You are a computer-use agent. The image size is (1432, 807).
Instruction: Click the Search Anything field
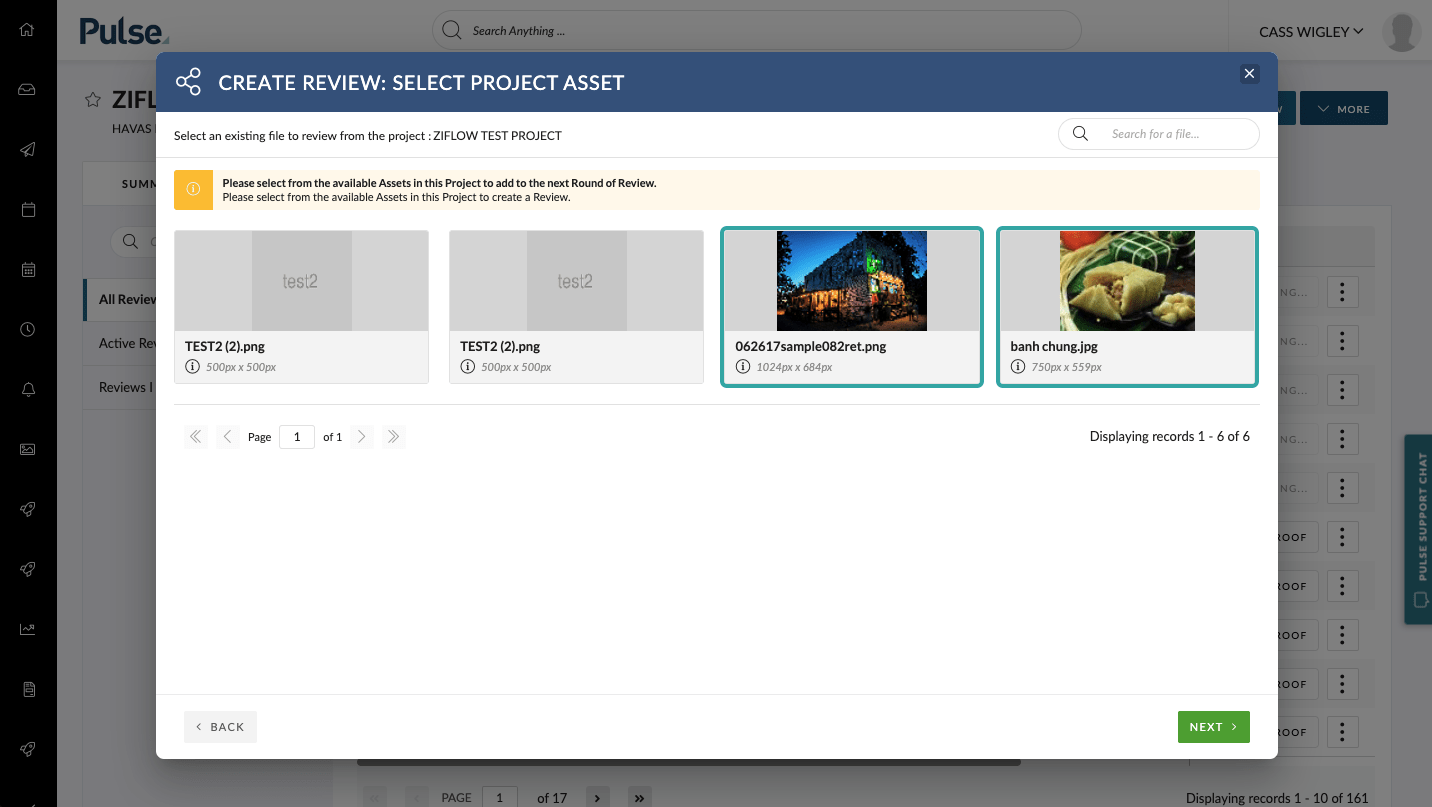(757, 30)
